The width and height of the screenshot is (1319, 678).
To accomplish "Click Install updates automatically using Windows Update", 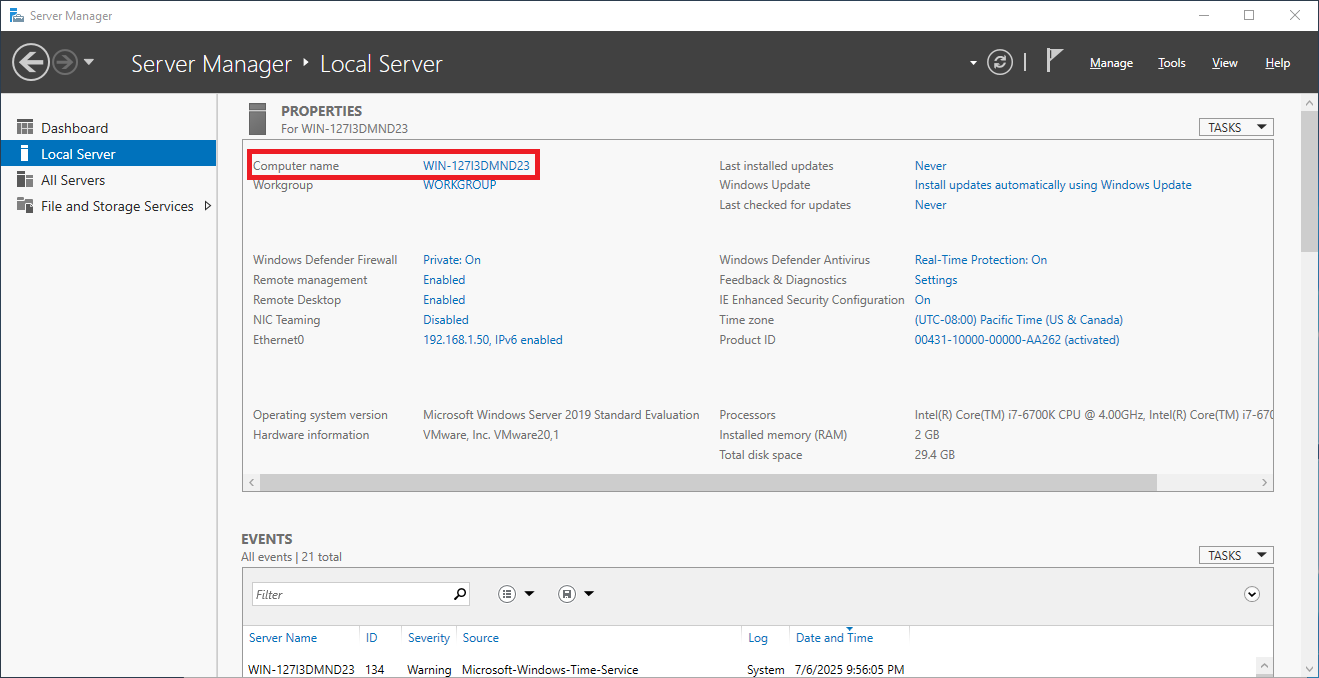I will point(1052,184).
